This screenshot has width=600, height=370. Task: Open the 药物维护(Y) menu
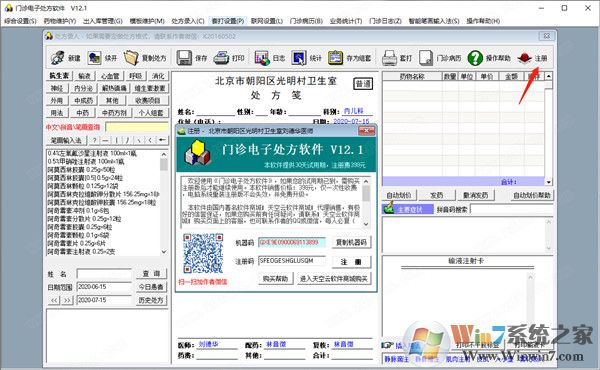click(60, 21)
